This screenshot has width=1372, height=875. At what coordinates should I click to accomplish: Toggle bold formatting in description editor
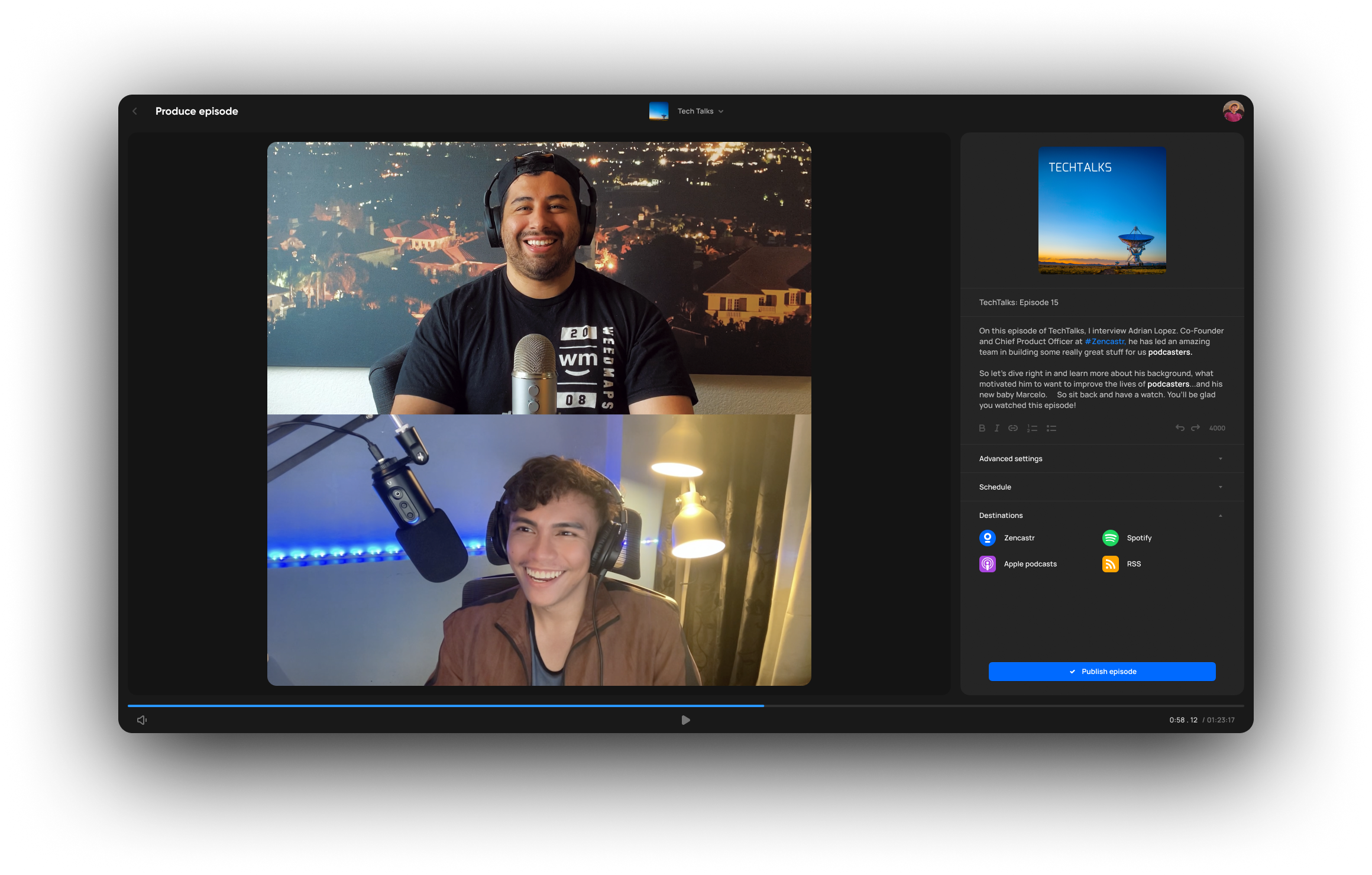[x=982, y=428]
